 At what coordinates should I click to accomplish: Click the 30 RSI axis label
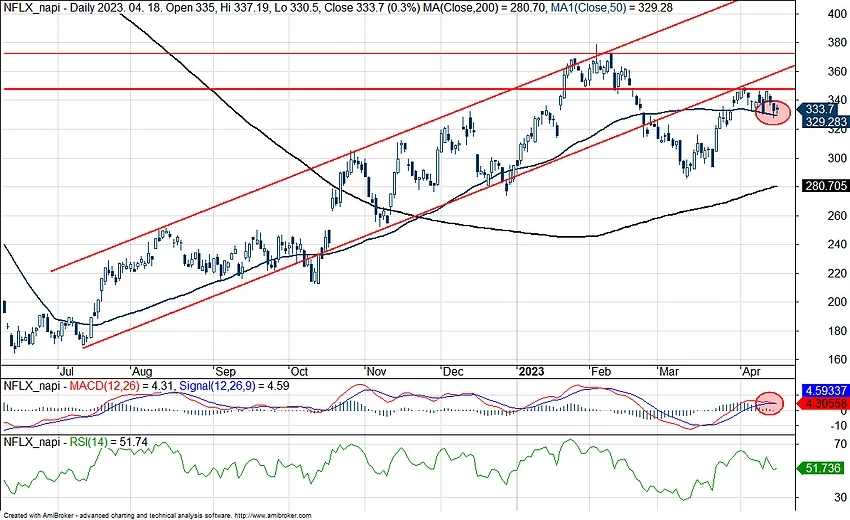coord(840,497)
